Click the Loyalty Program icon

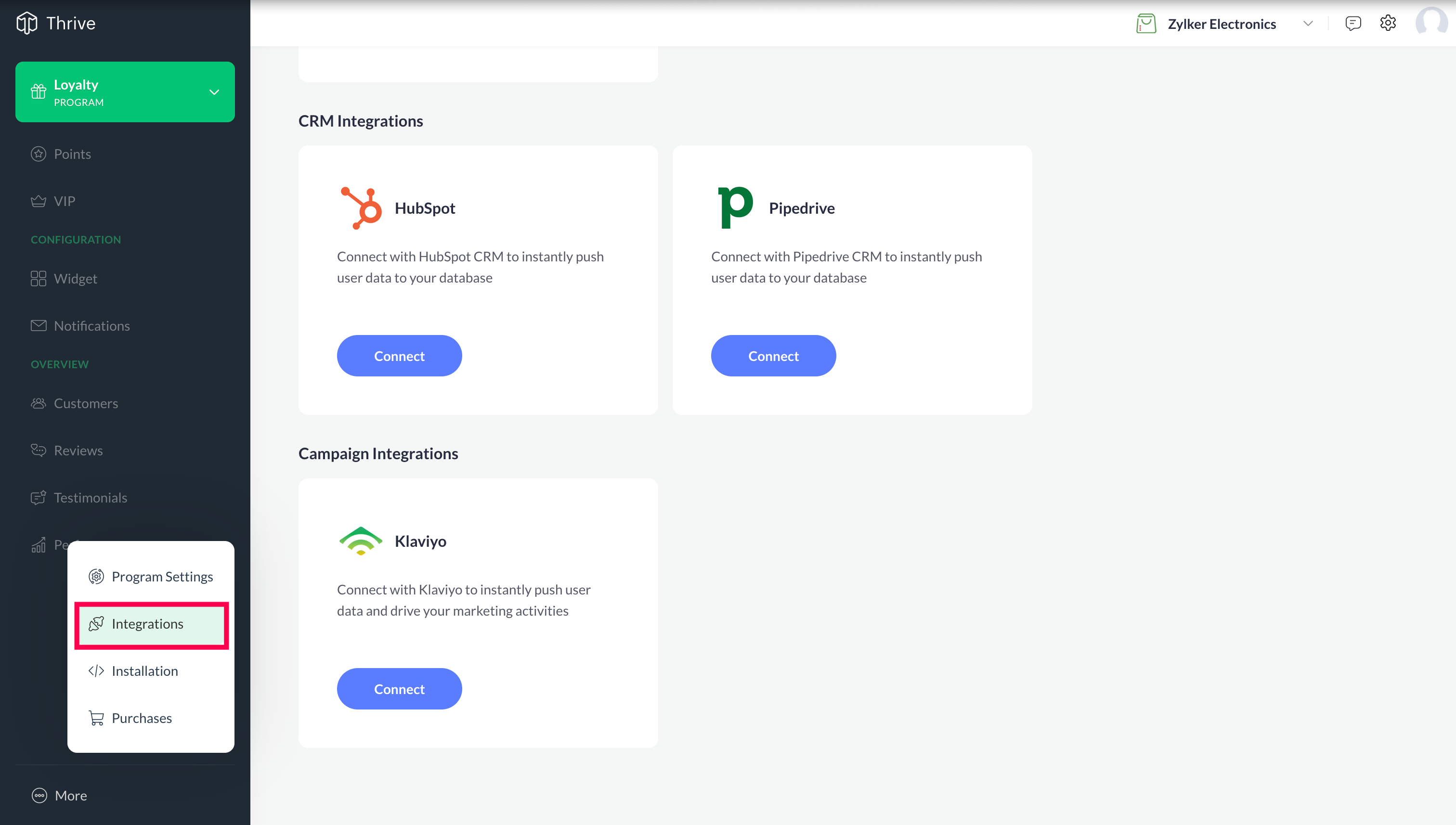(39, 92)
